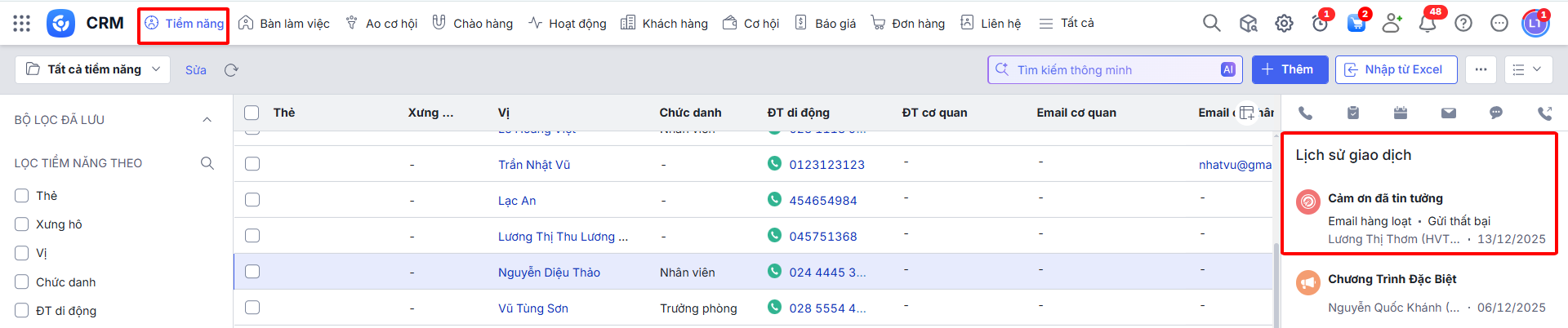This screenshot has height=328, width=1568.
Task: Open the calendar icon in side panel
Action: (x=1401, y=113)
